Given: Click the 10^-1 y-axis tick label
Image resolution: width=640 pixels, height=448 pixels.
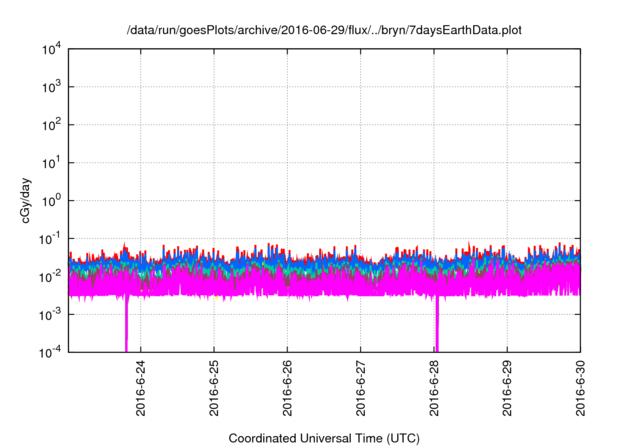Looking at the screenshot, I should click(x=49, y=239).
